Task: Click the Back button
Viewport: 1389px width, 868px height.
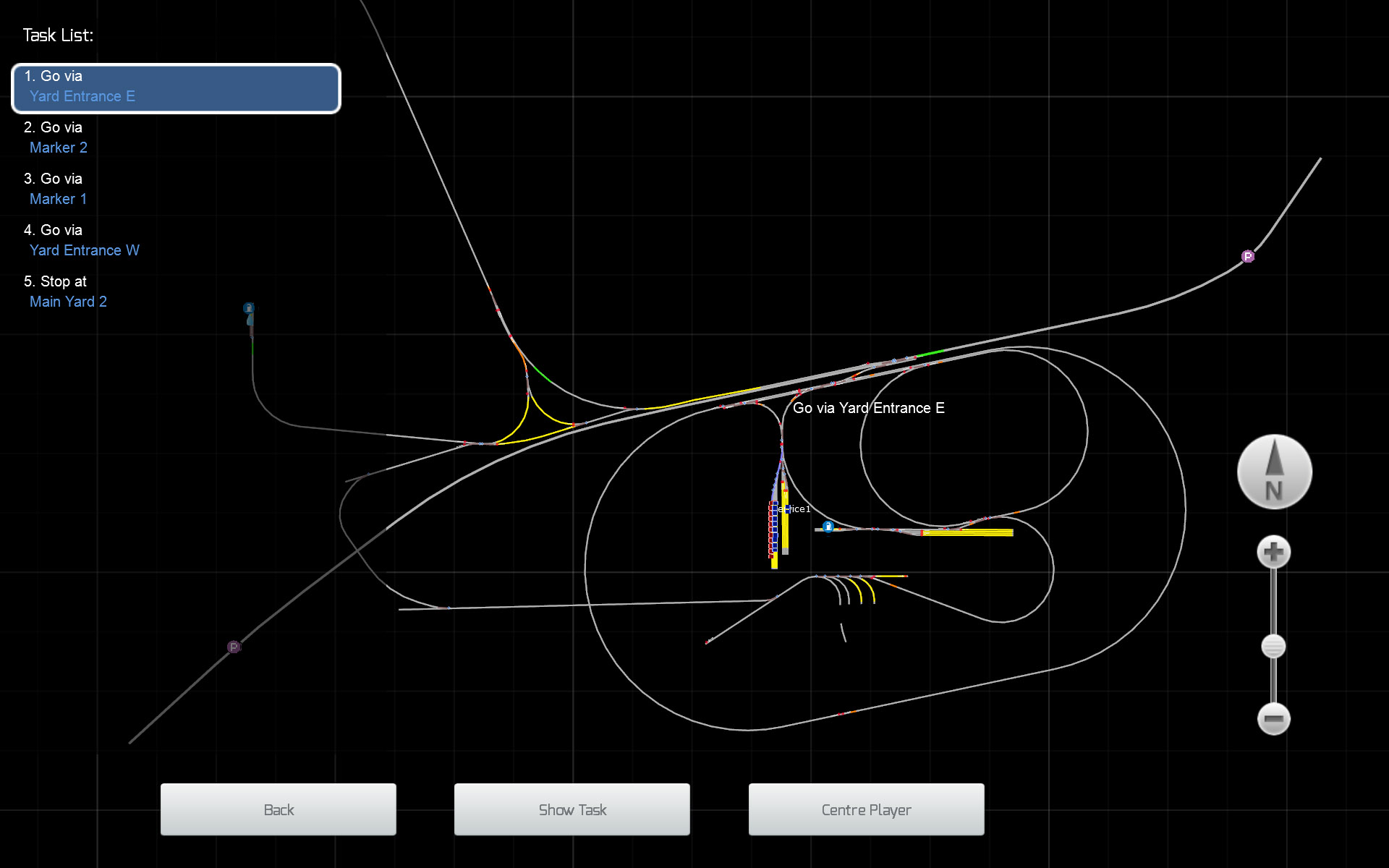Action: coord(279,809)
